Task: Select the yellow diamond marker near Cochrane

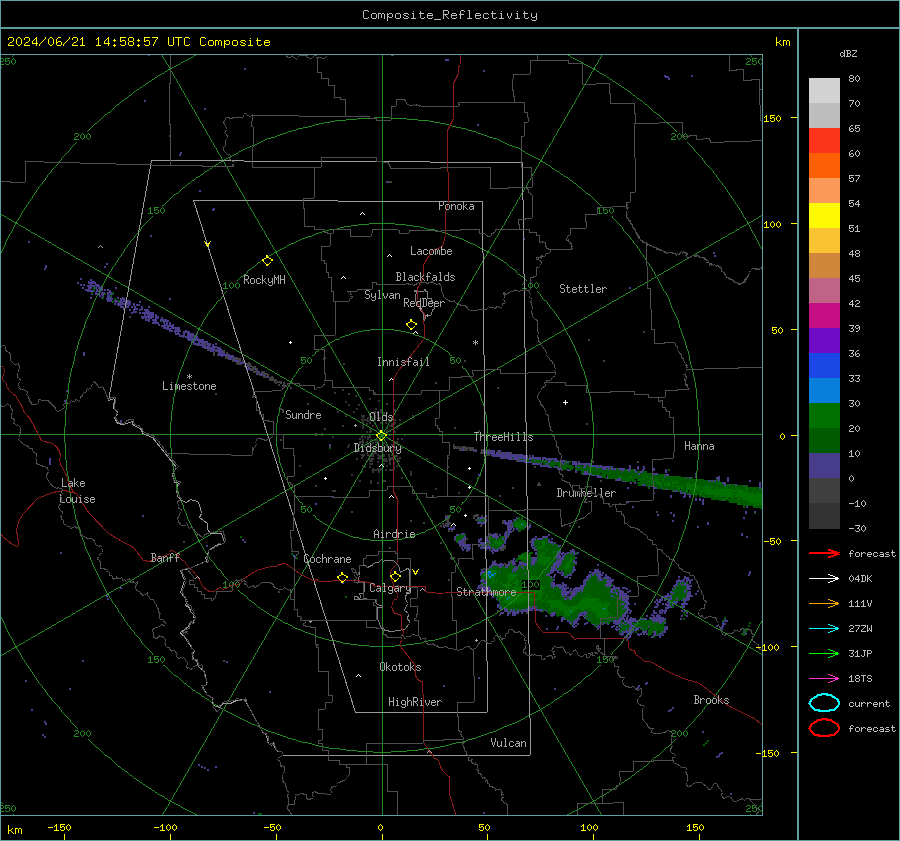Action: click(x=343, y=577)
